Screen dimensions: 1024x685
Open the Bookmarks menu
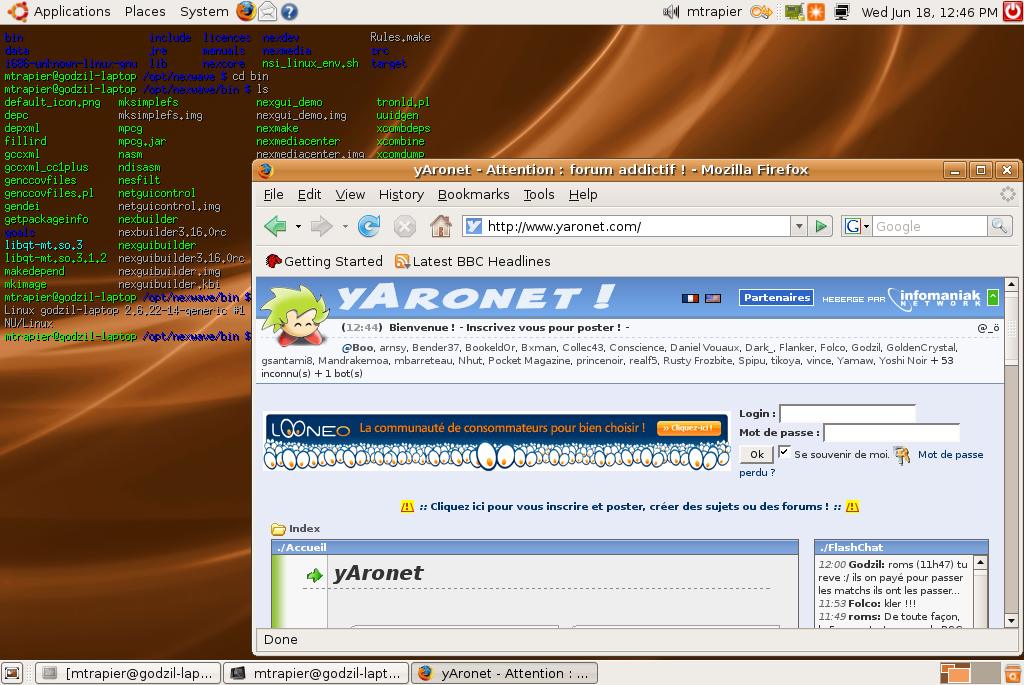click(x=473, y=195)
